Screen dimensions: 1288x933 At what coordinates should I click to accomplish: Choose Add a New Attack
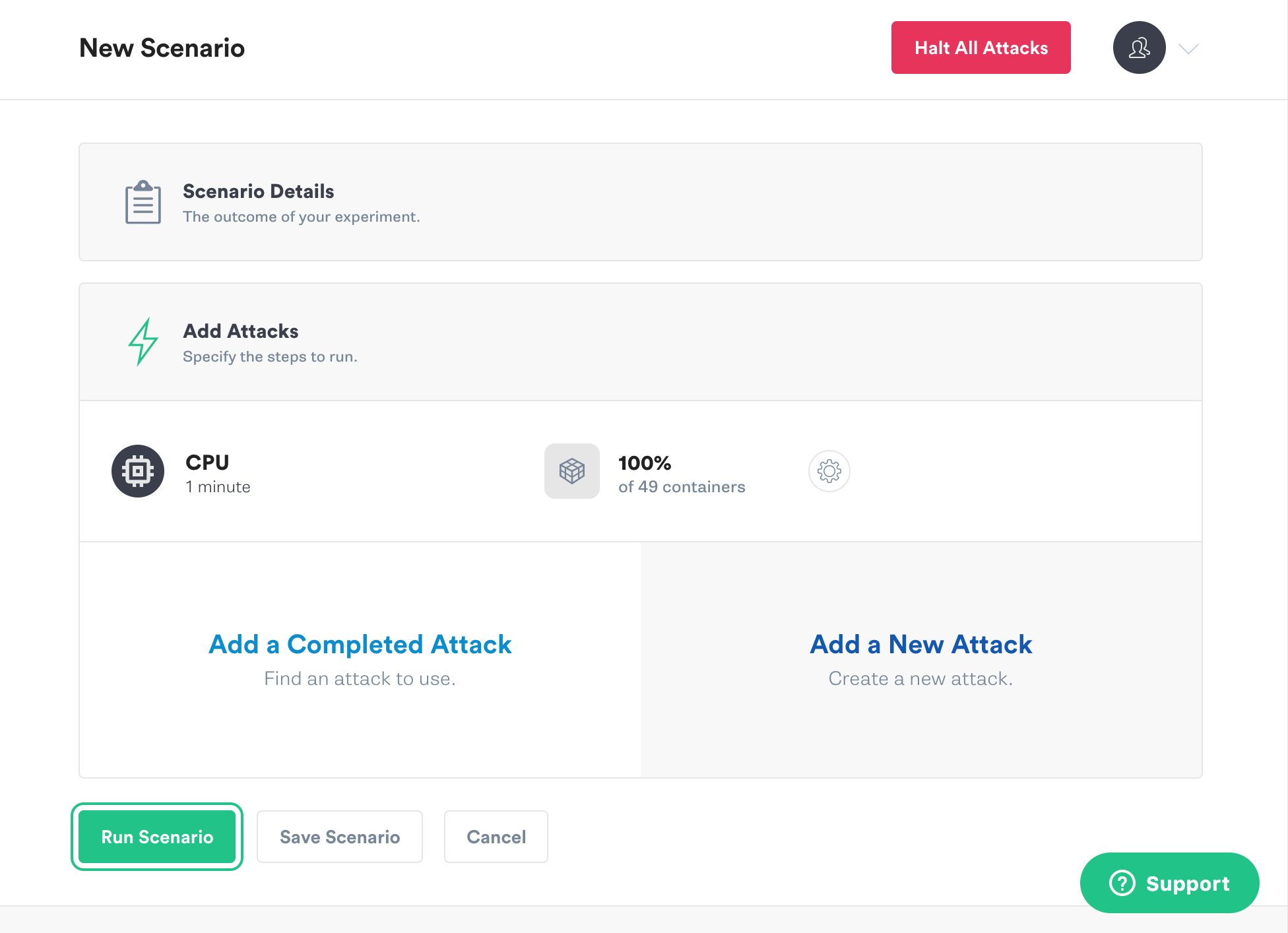coord(920,645)
